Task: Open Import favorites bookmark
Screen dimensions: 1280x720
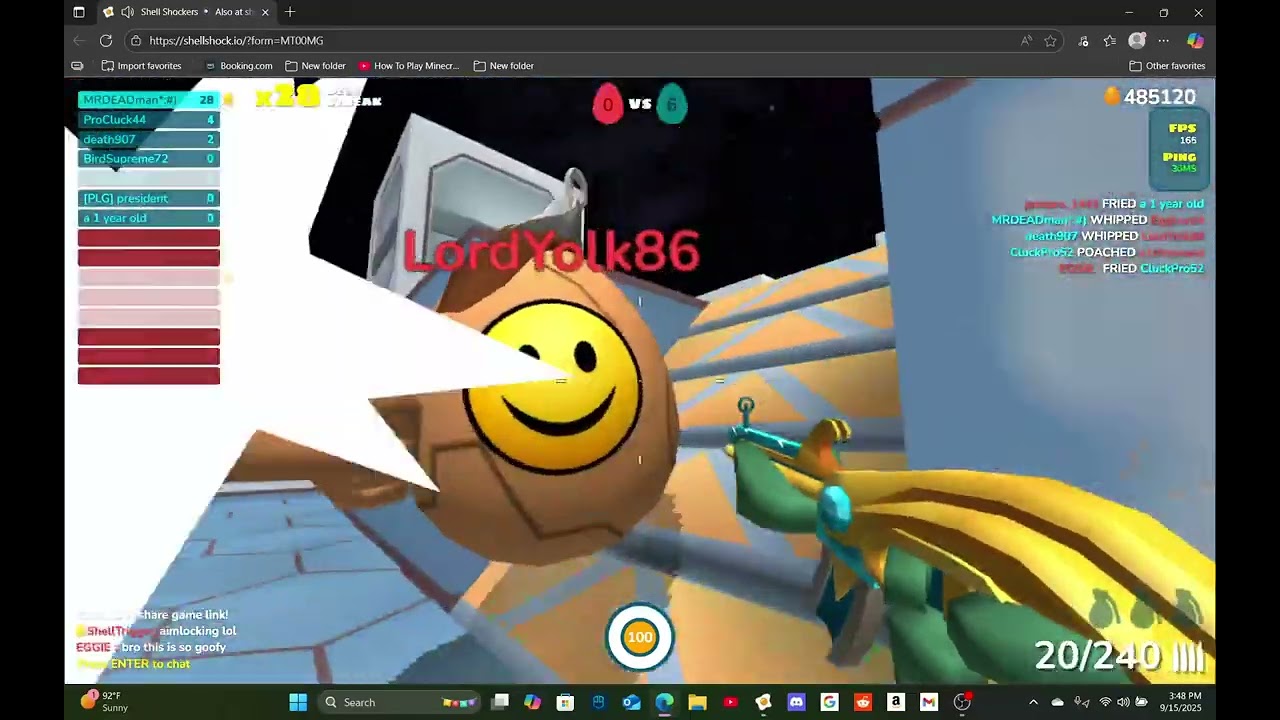Action: 141,66
